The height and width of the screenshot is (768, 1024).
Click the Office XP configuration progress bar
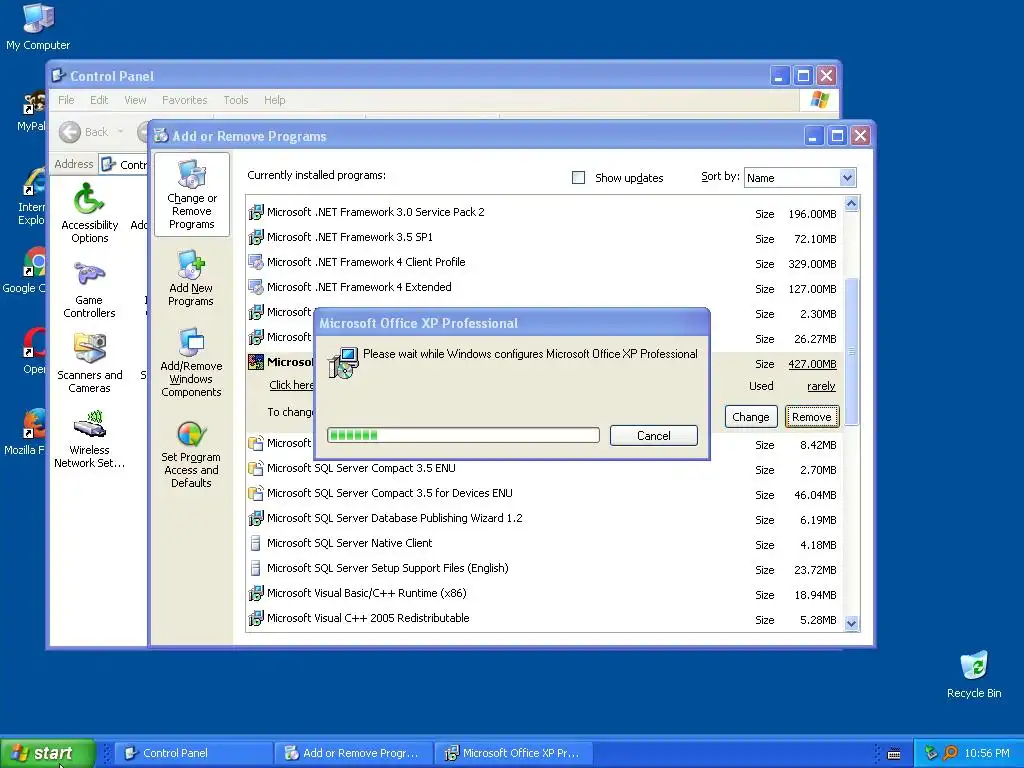463,435
